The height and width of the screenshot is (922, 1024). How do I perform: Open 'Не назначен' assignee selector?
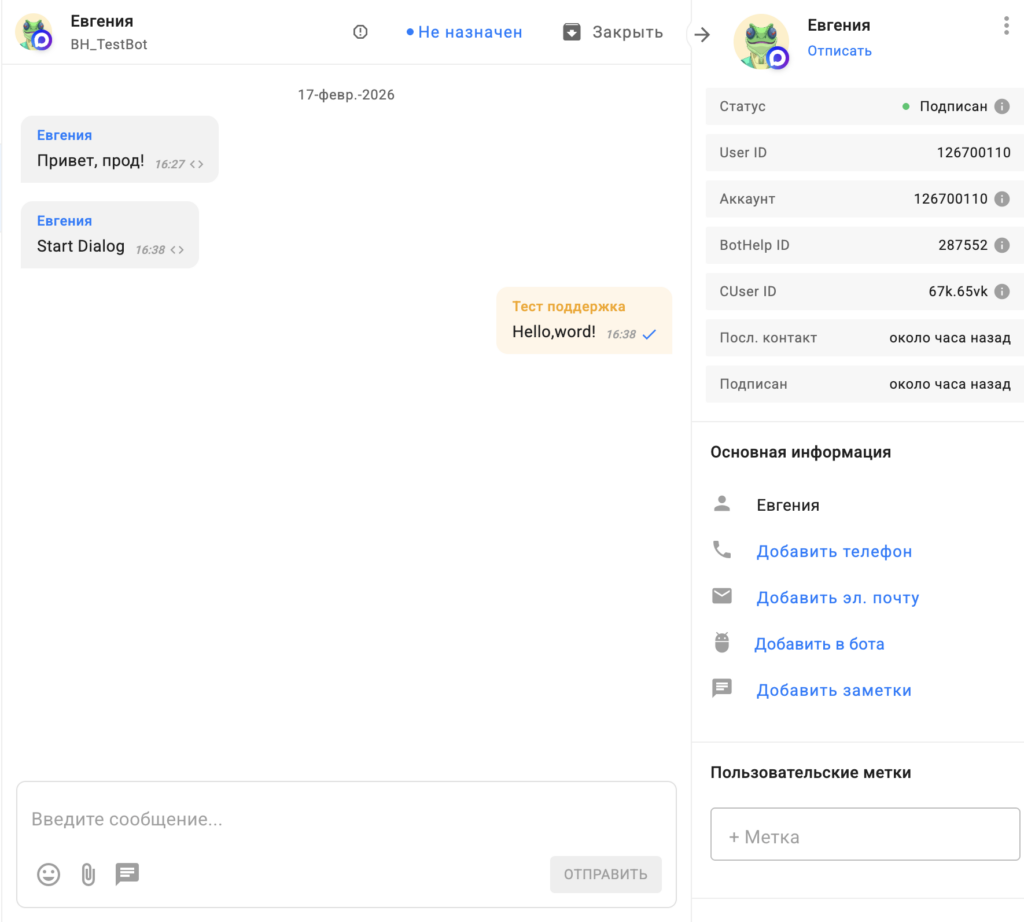465,32
